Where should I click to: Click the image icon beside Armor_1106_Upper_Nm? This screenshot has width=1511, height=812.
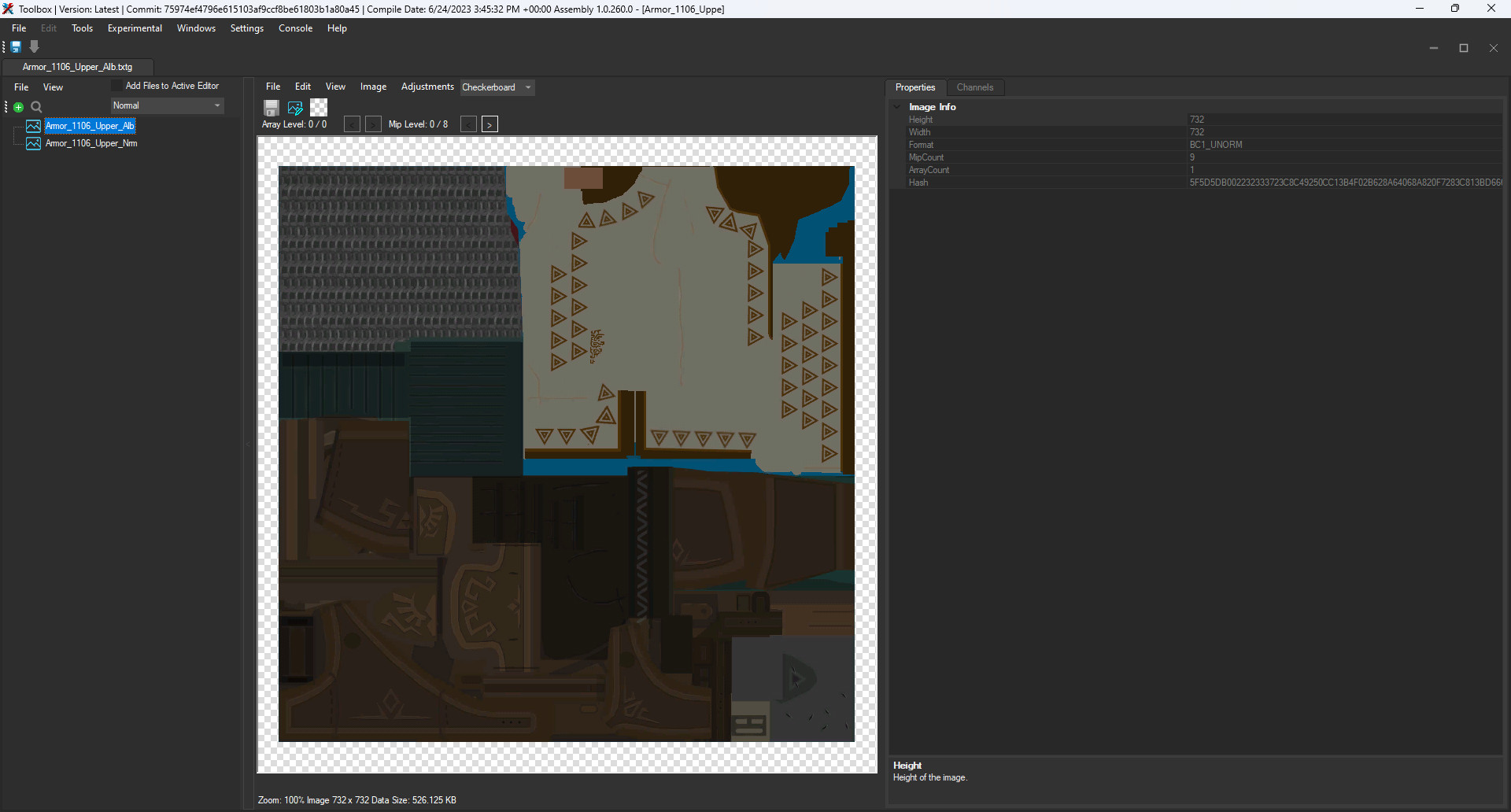point(34,143)
